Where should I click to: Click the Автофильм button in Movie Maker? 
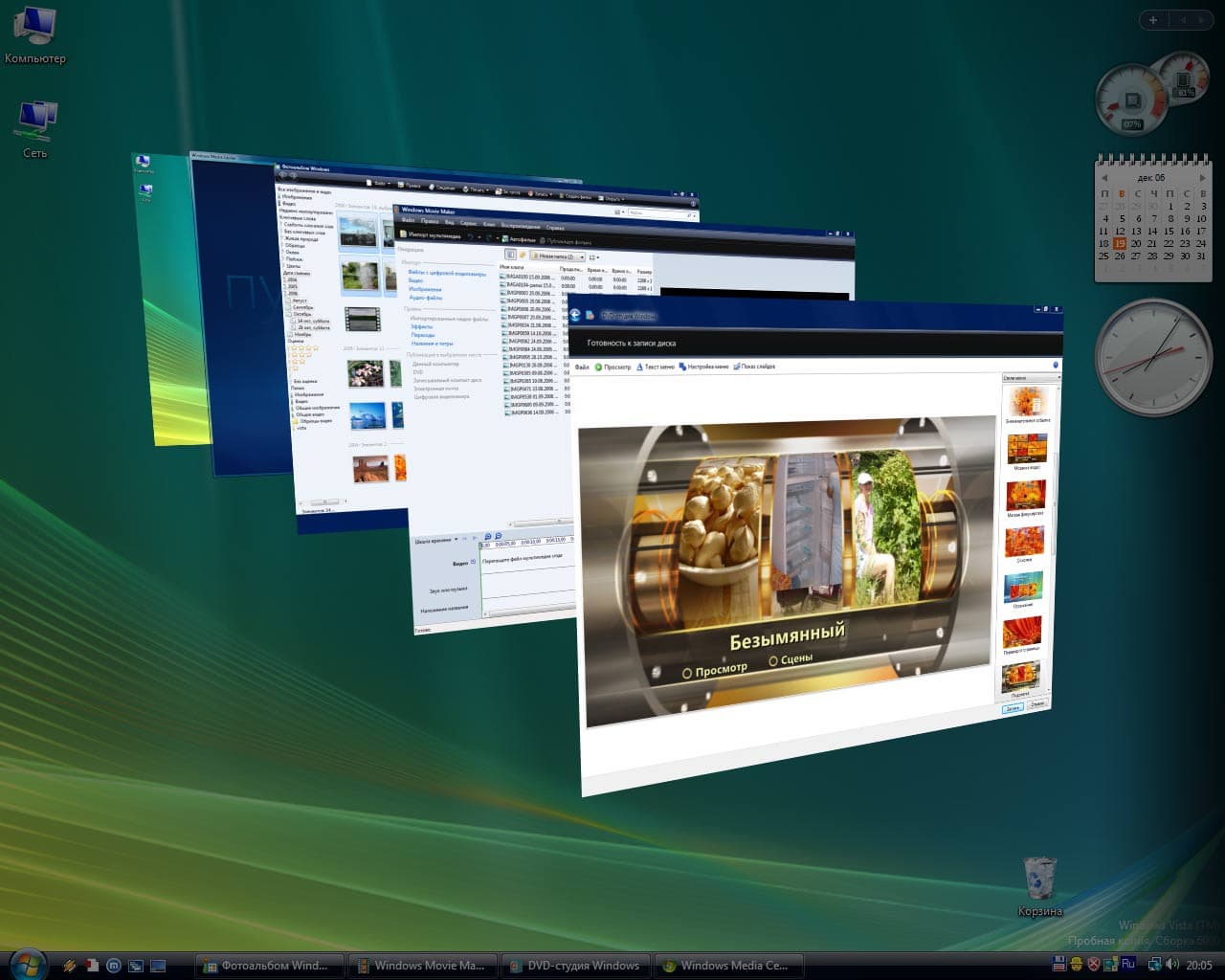click(519, 238)
